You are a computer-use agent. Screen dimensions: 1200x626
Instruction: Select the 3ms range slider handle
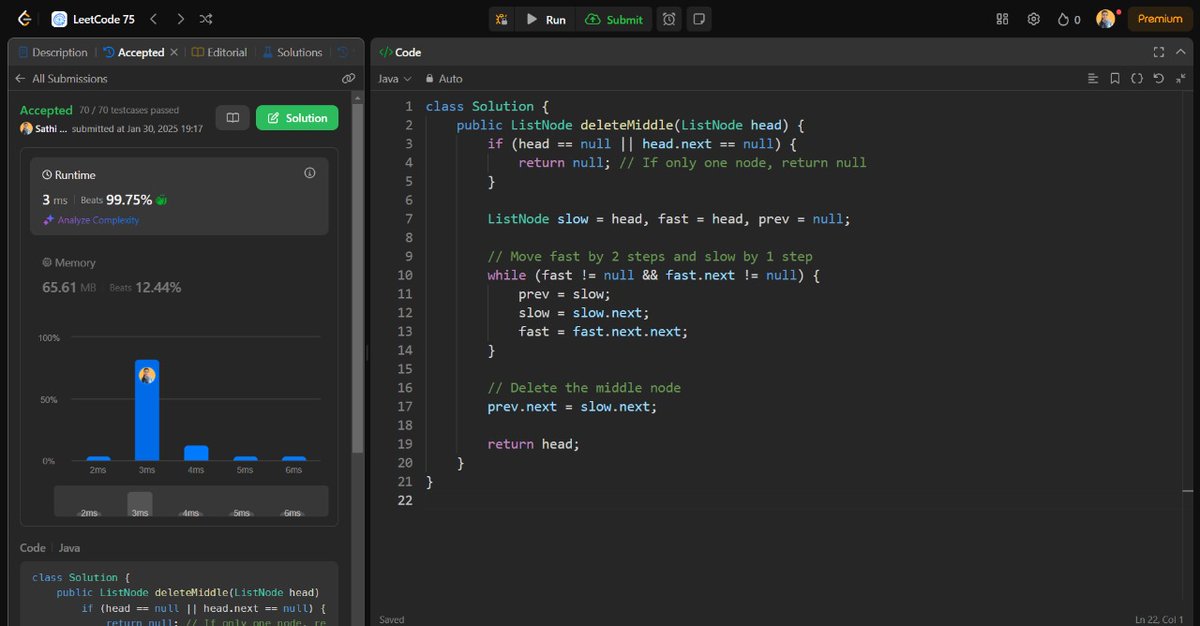pos(140,502)
